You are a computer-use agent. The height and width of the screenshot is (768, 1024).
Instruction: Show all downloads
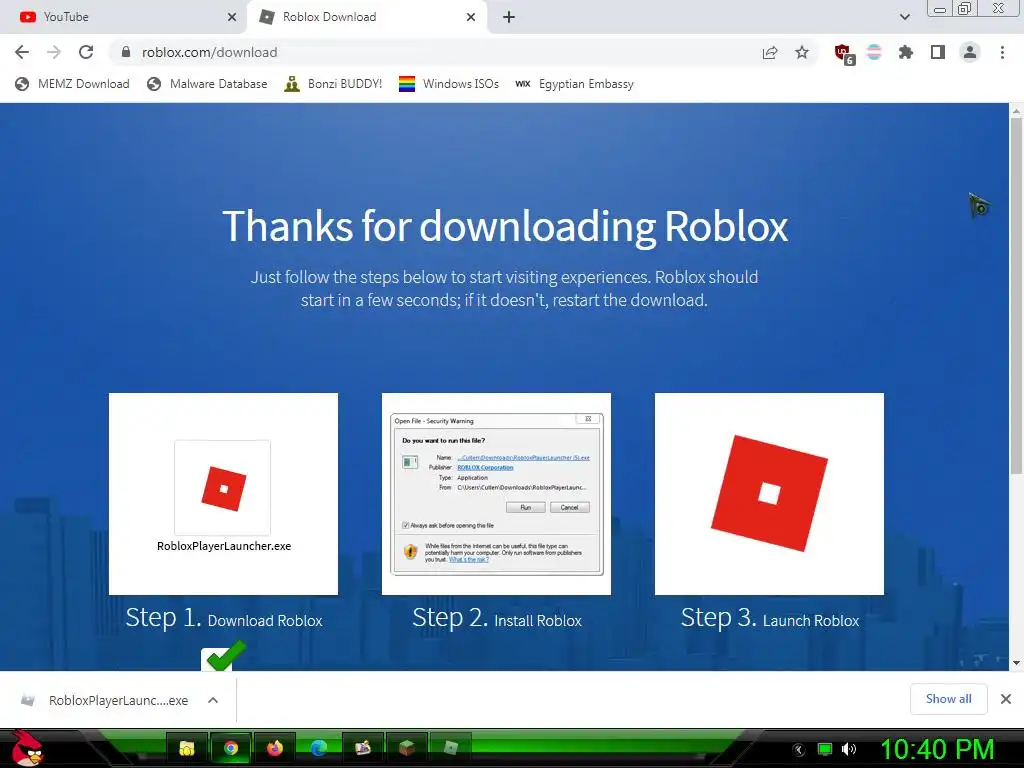click(948, 699)
